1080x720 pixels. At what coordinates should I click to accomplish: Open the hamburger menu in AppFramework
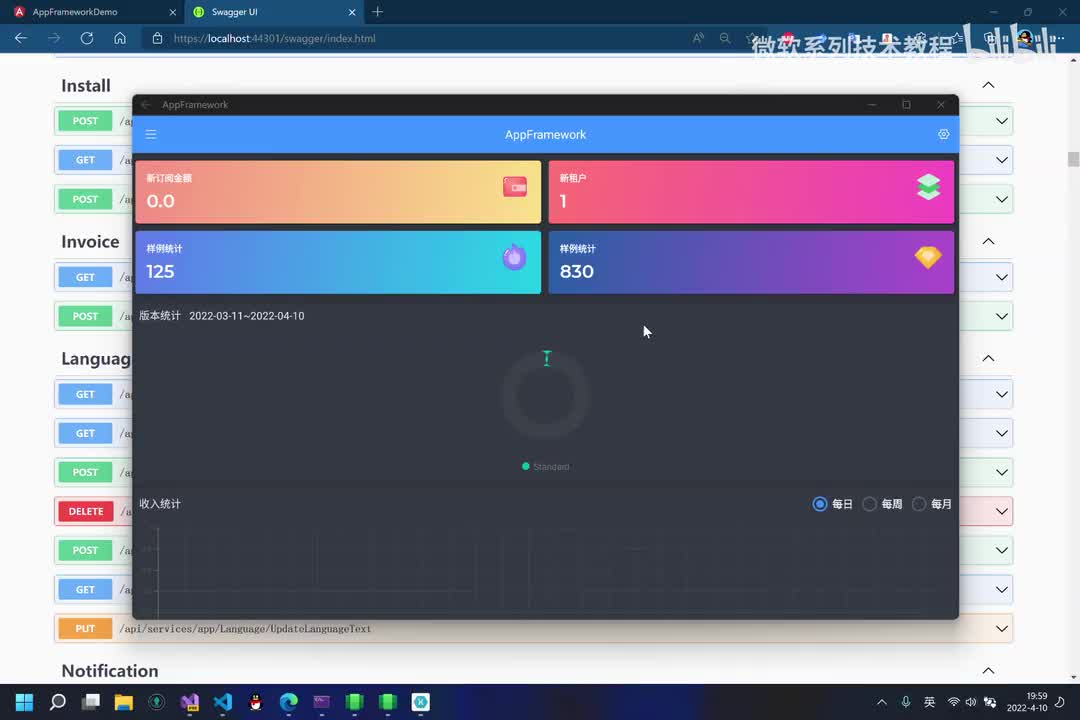151,135
